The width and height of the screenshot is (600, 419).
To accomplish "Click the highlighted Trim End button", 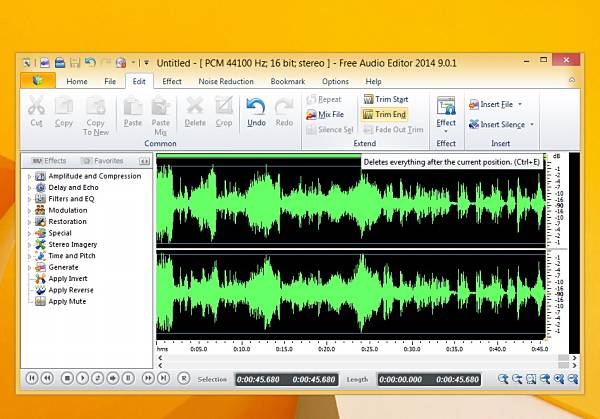I will 384,114.
